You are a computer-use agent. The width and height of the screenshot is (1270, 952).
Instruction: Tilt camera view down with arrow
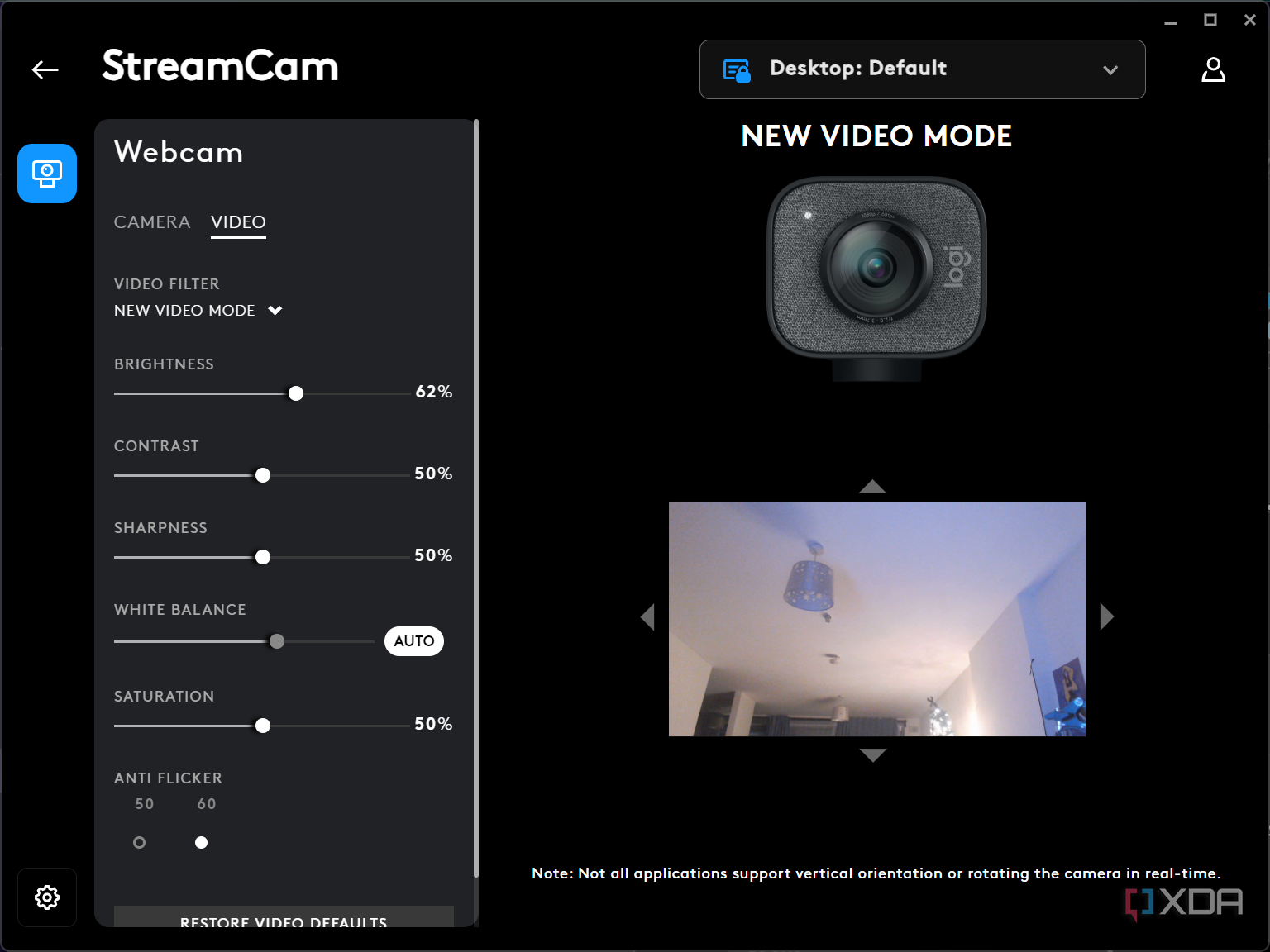click(873, 754)
